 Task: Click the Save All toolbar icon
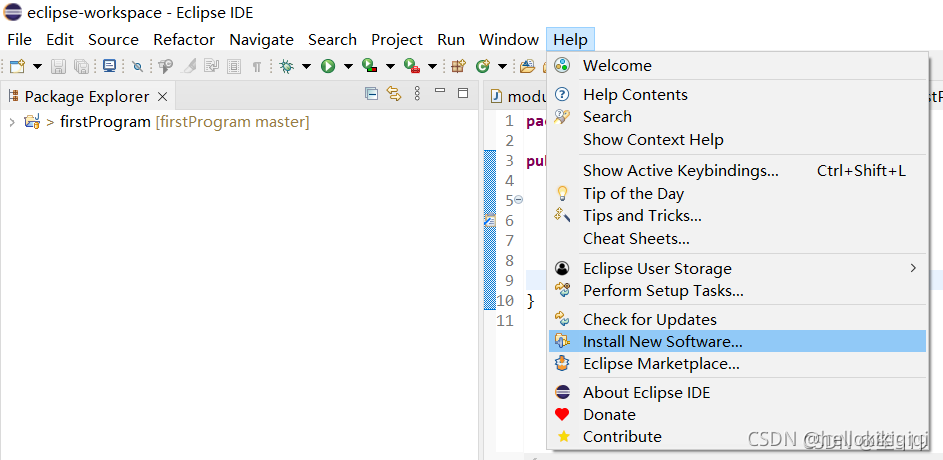coord(81,66)
